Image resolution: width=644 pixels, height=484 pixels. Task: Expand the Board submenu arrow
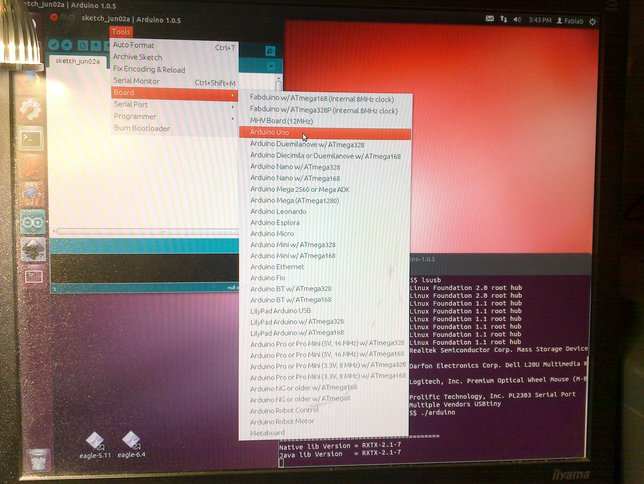click(x=233, y=95)
